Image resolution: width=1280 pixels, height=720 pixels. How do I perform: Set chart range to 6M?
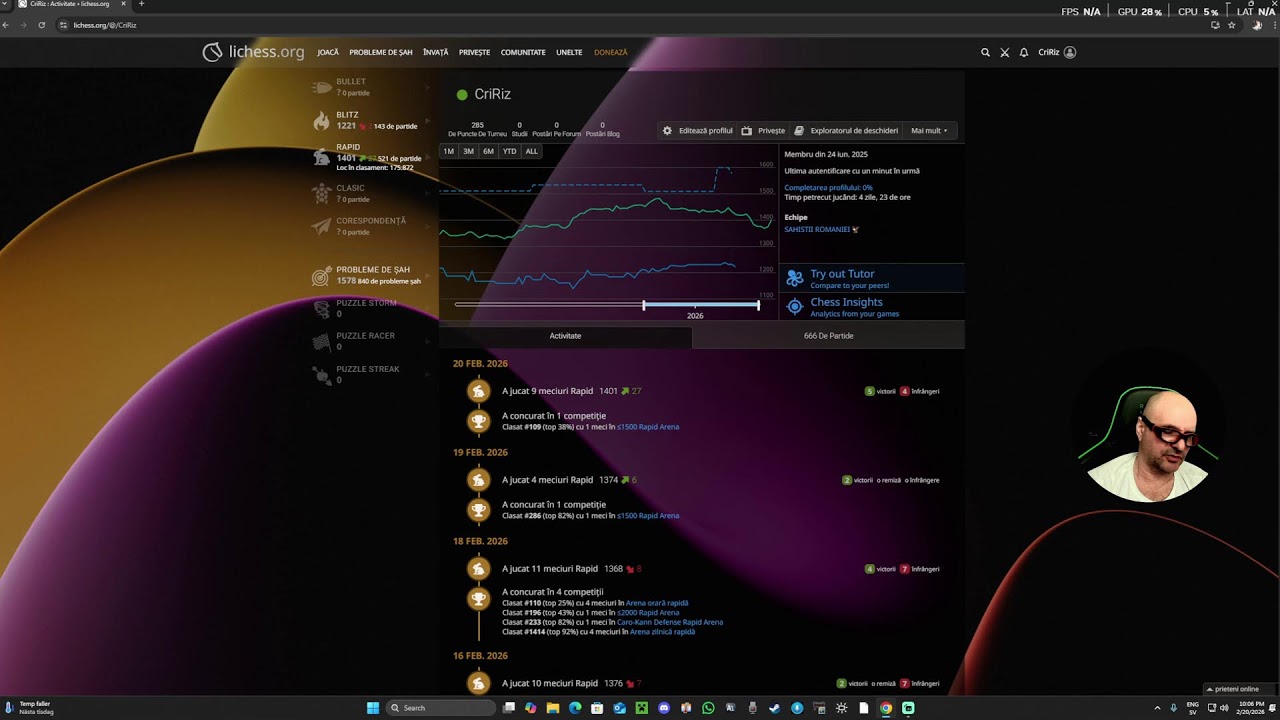tap(488, 151)
